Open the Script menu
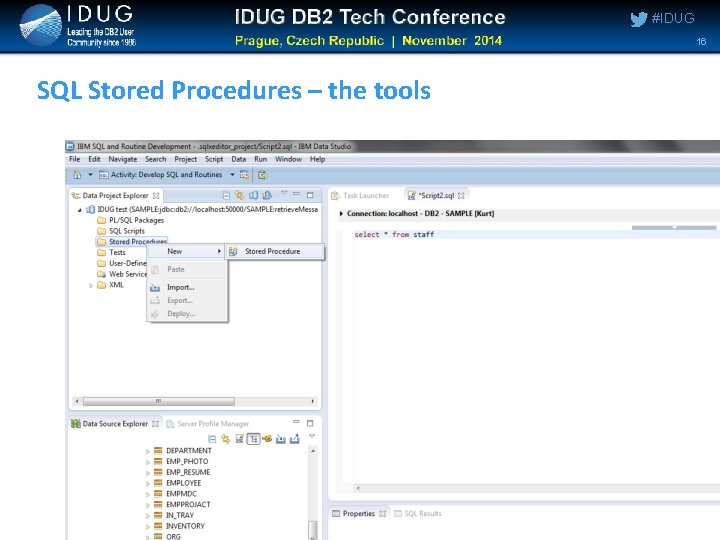This screenshot has width=720, height=540. point(214,159)
